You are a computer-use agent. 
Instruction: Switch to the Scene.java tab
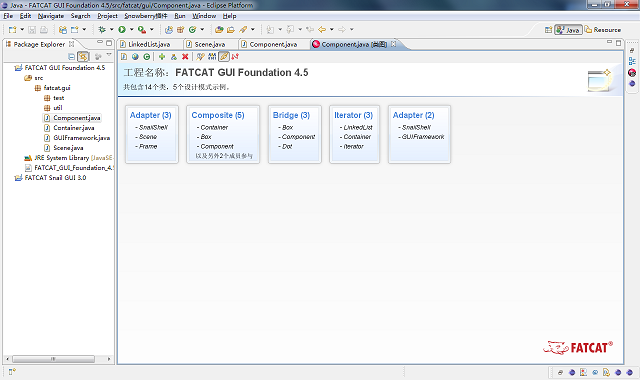point(210,44)
